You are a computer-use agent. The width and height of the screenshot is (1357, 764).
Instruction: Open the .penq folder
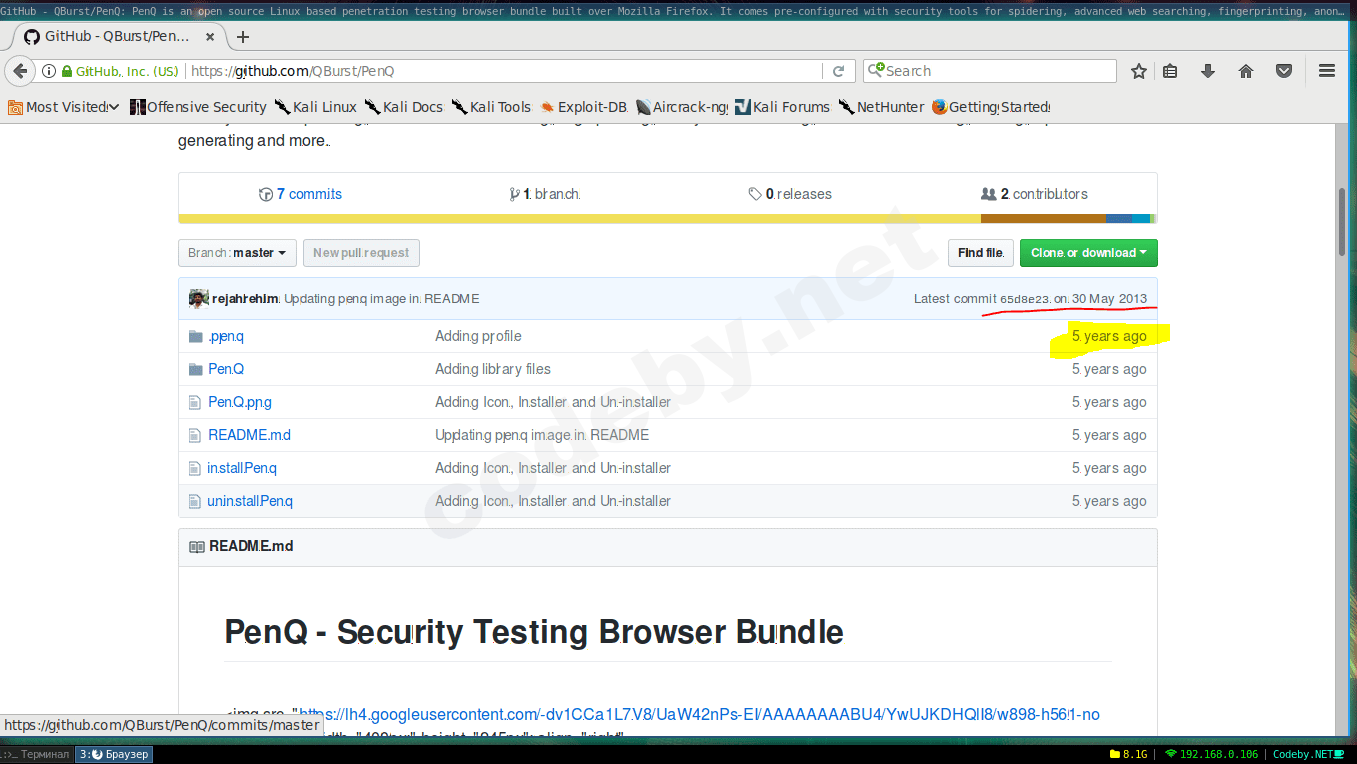pyautogui.click(x=226, y=336)
